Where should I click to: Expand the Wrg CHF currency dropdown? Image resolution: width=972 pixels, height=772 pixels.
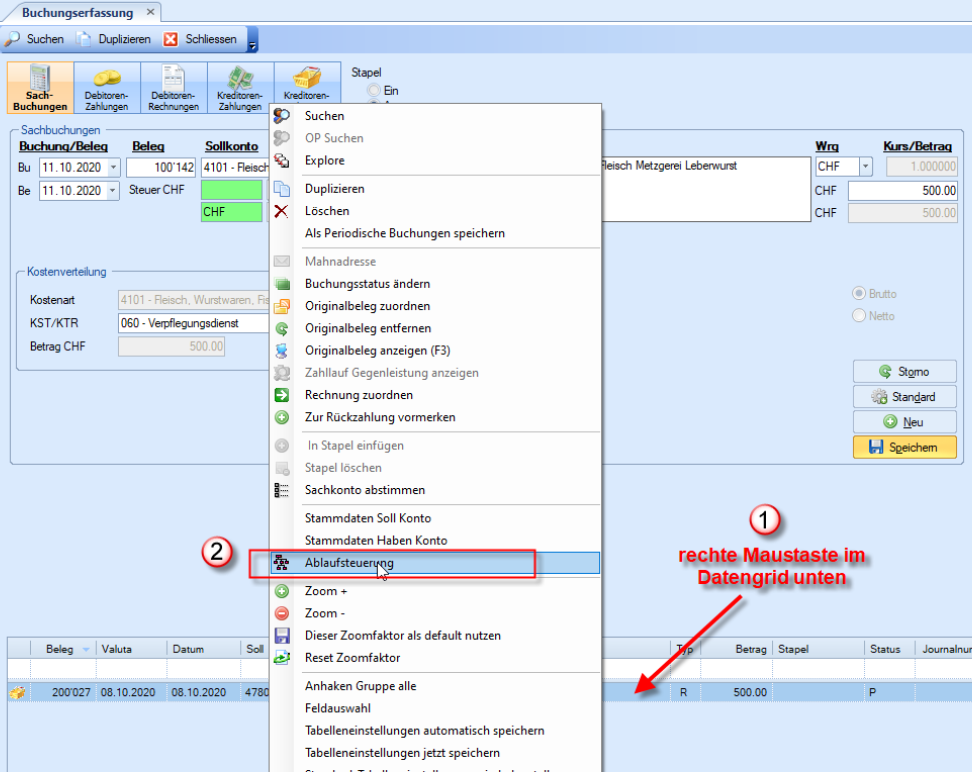pos(865,167)
